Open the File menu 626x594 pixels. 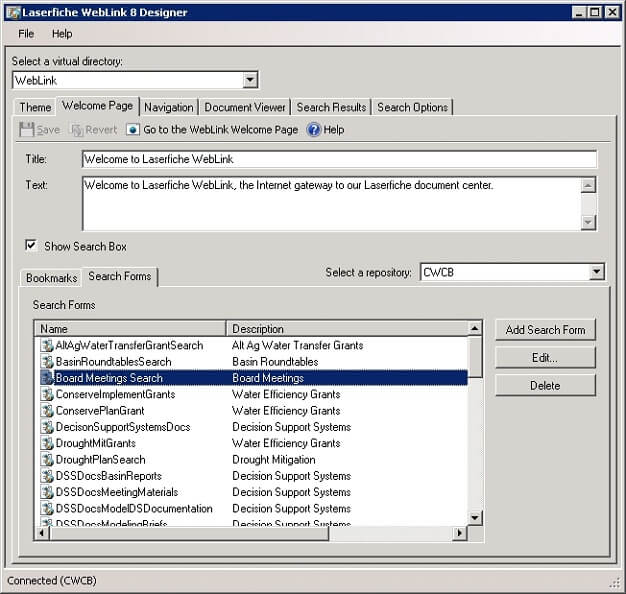point(26,34)
